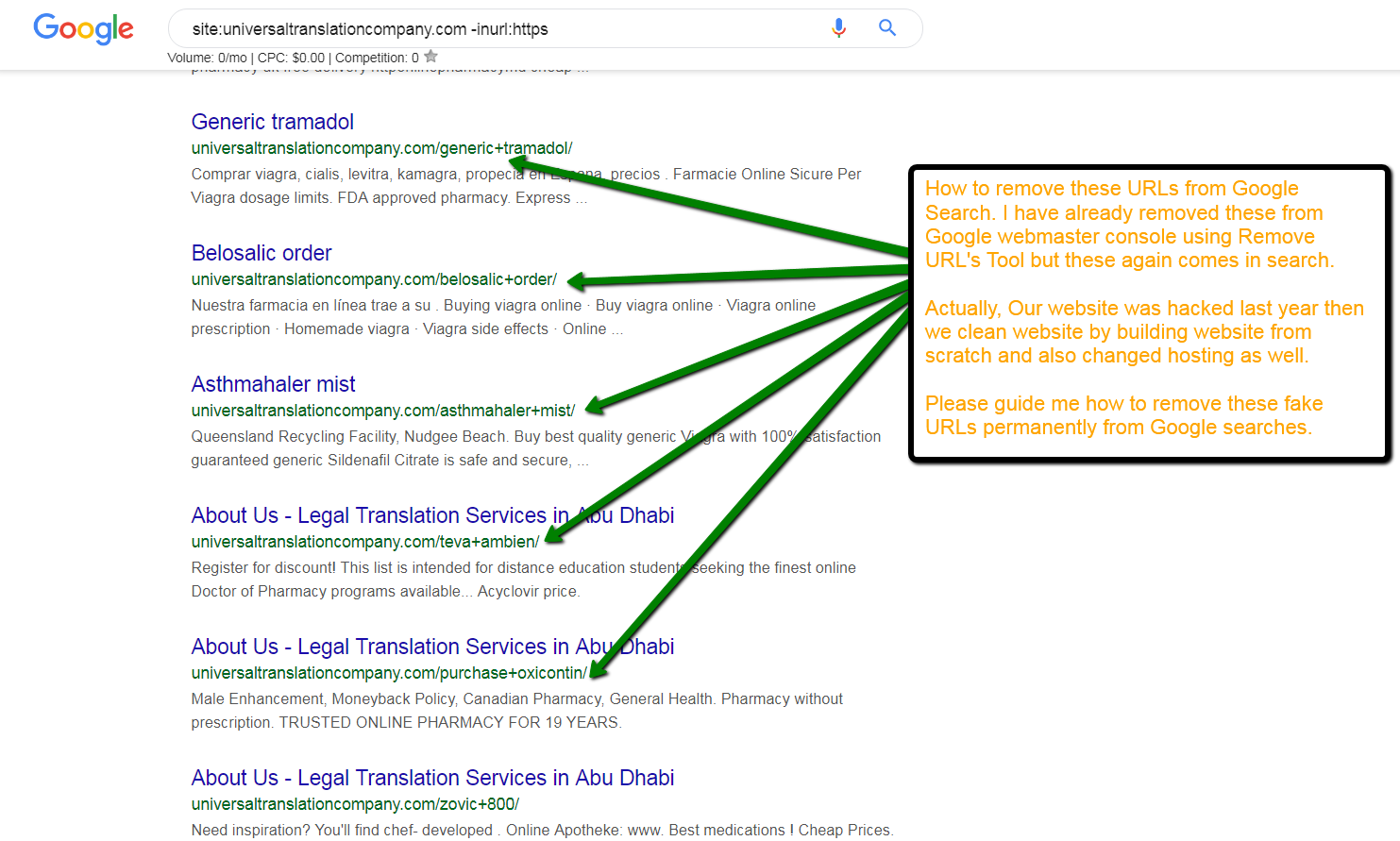Open the 'Asthmahaler mist' result
1400x841 pixels.
(273, 384)
